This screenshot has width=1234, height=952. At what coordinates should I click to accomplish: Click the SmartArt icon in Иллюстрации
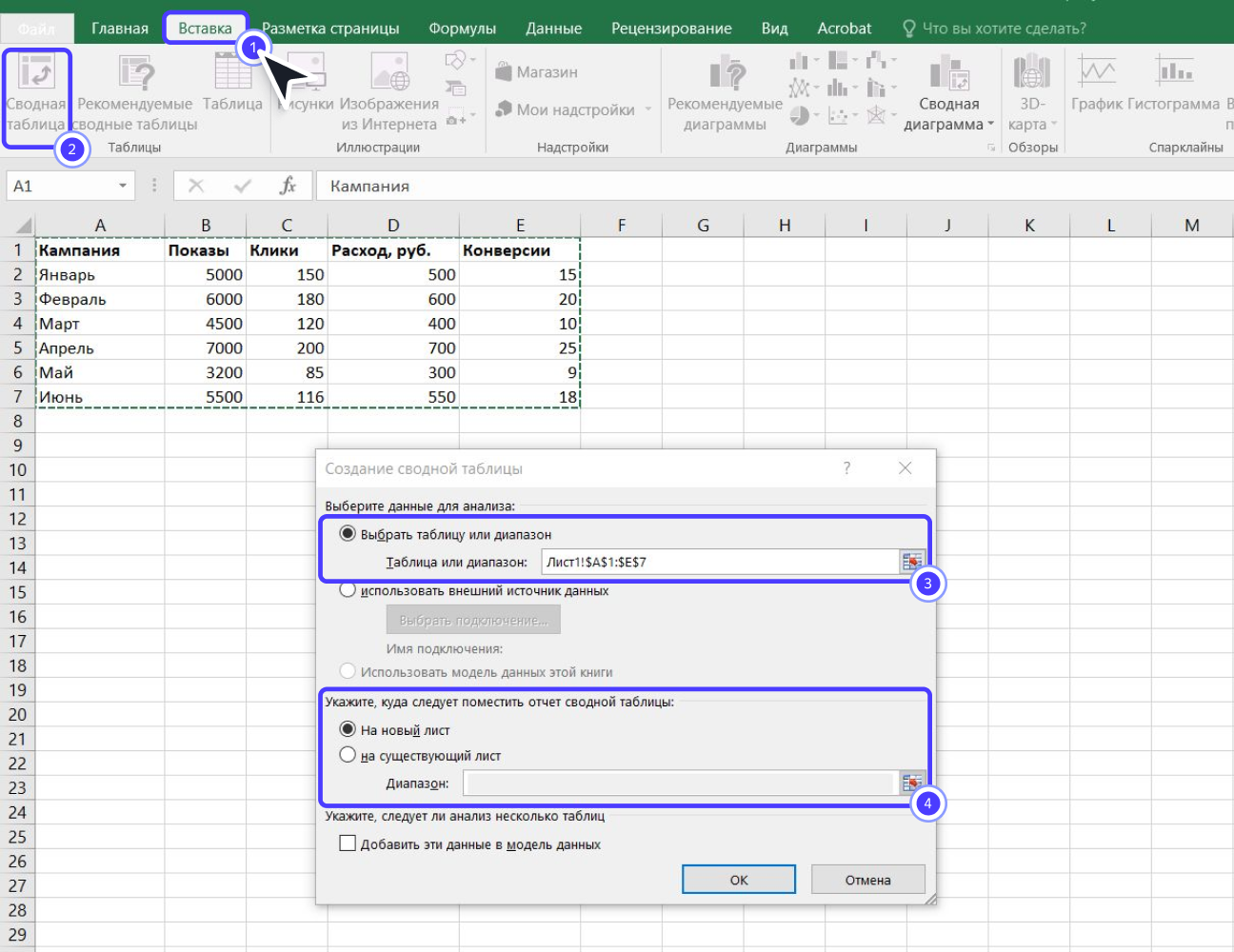(455, 89)
